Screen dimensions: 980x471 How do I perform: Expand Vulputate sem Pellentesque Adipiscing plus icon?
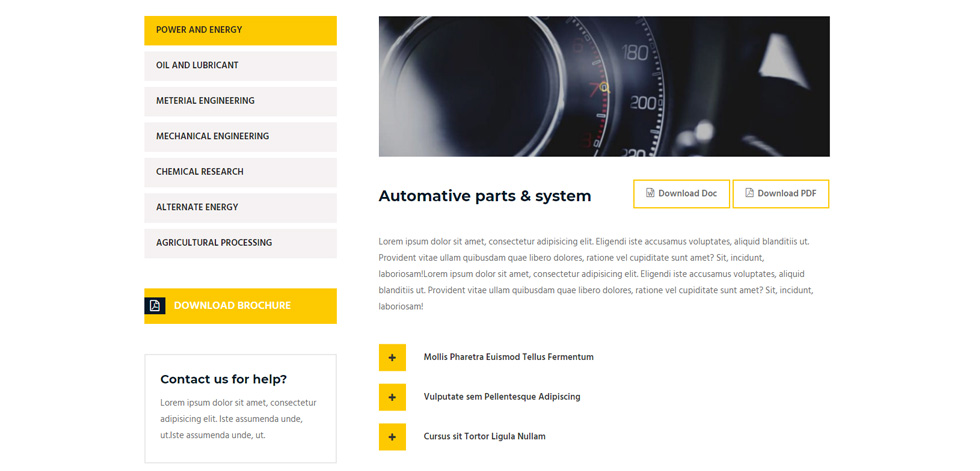[392, 397]
